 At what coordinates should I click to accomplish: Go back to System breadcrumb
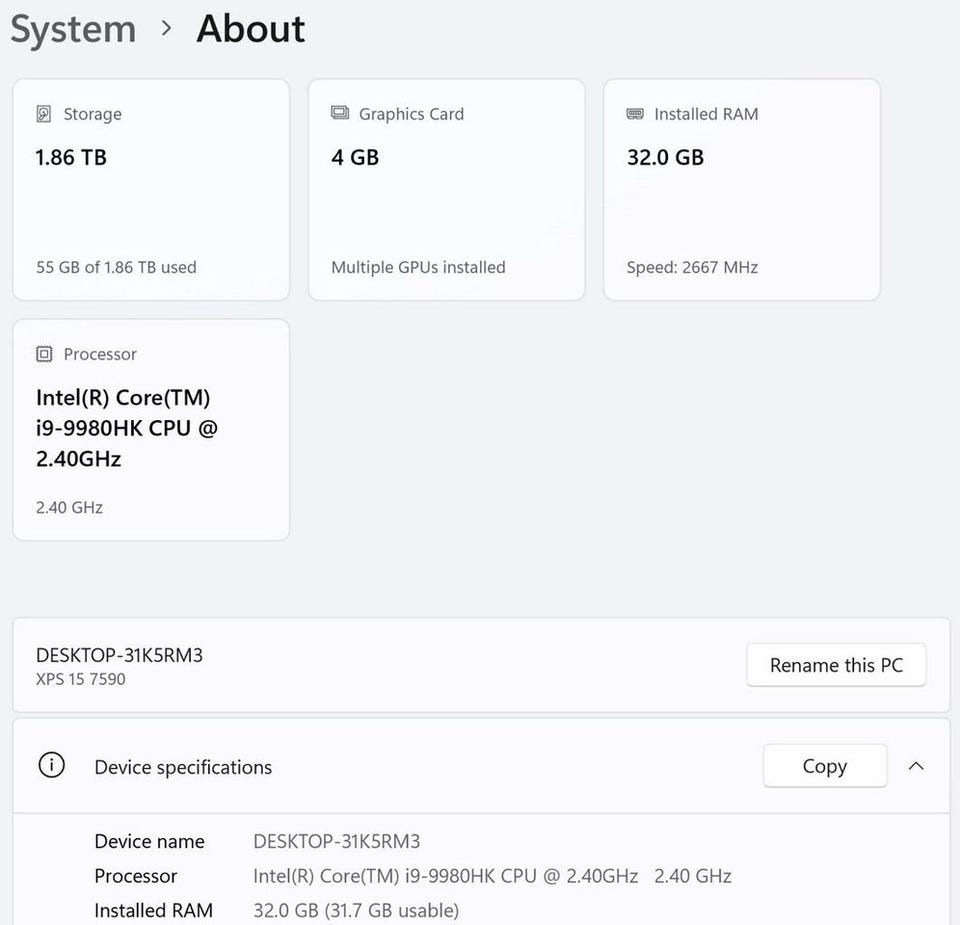[x=73, y=29]
